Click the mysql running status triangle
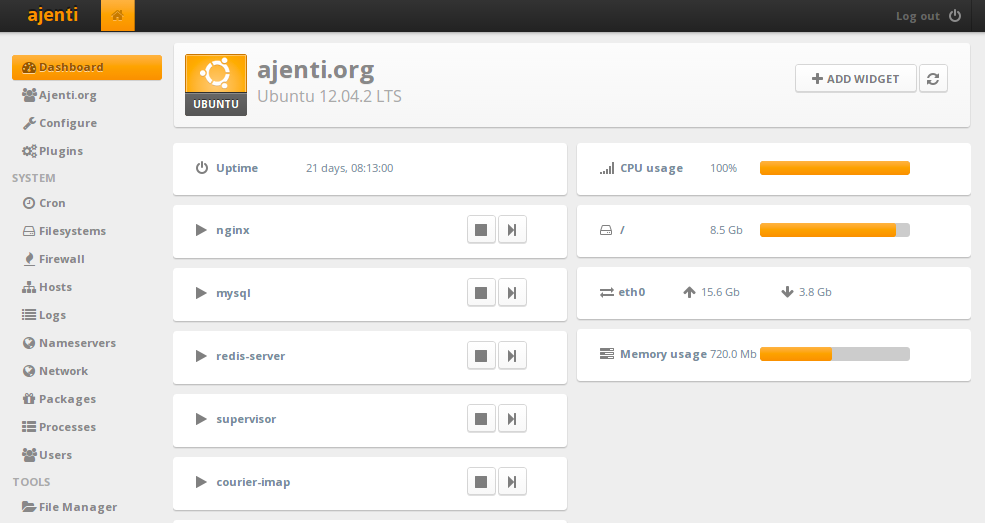The image size is (985, 523). pos(201,293)
